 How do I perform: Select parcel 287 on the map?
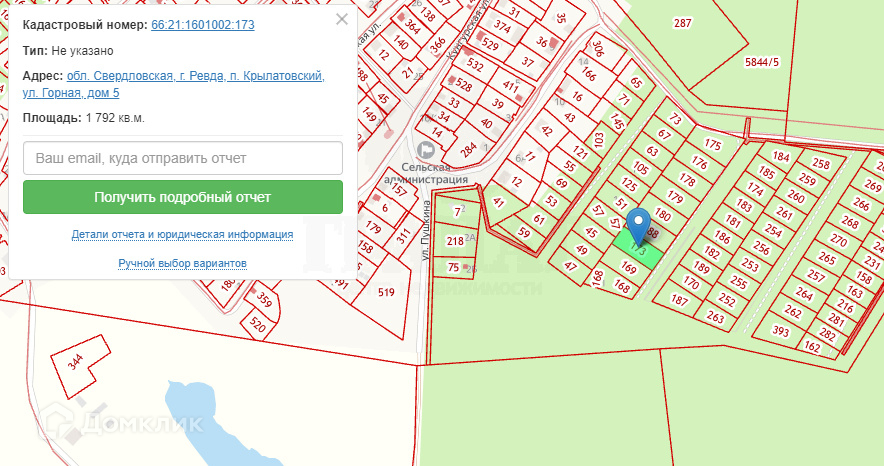pyautogui.click(x=682, y=23)
